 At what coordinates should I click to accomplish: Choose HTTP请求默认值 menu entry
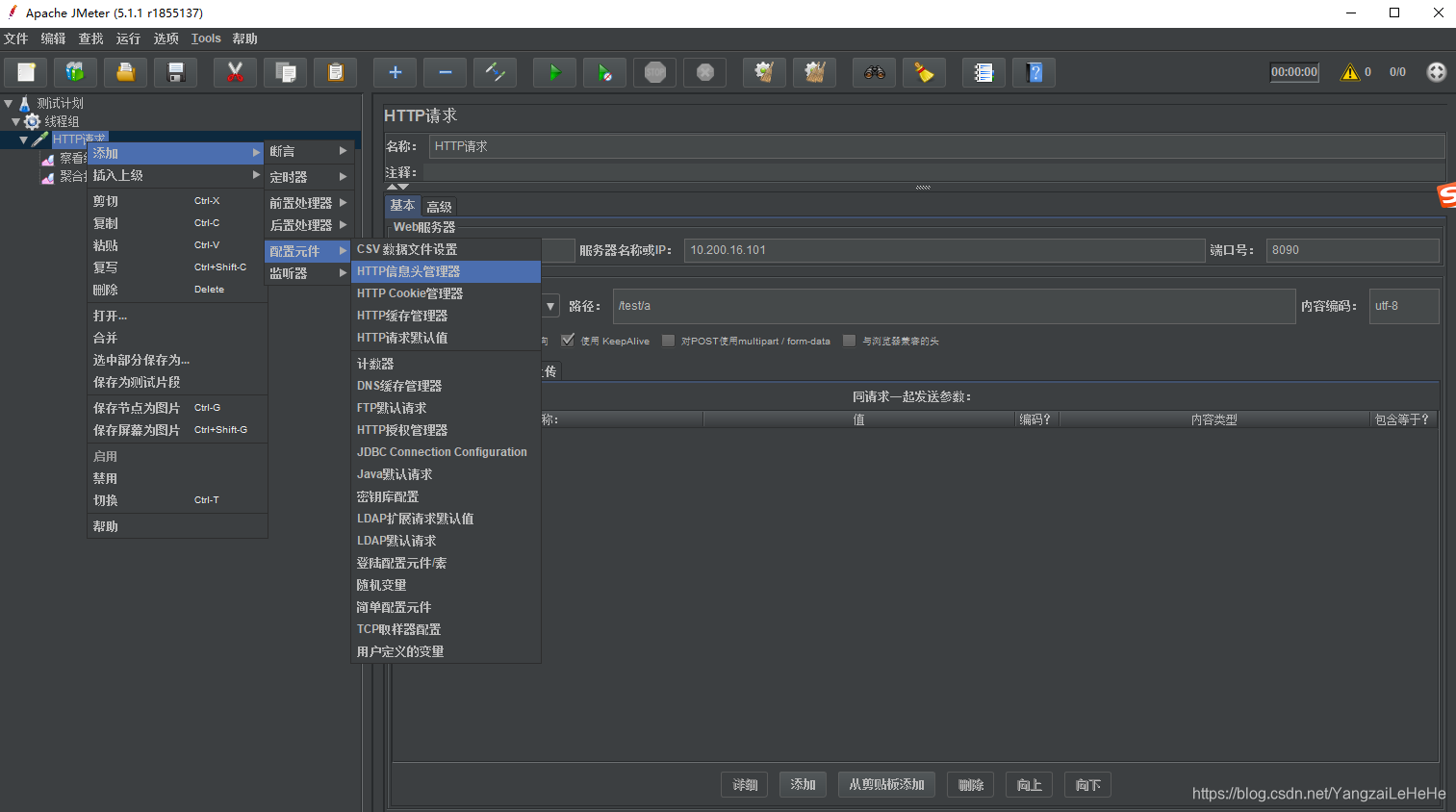446,338
